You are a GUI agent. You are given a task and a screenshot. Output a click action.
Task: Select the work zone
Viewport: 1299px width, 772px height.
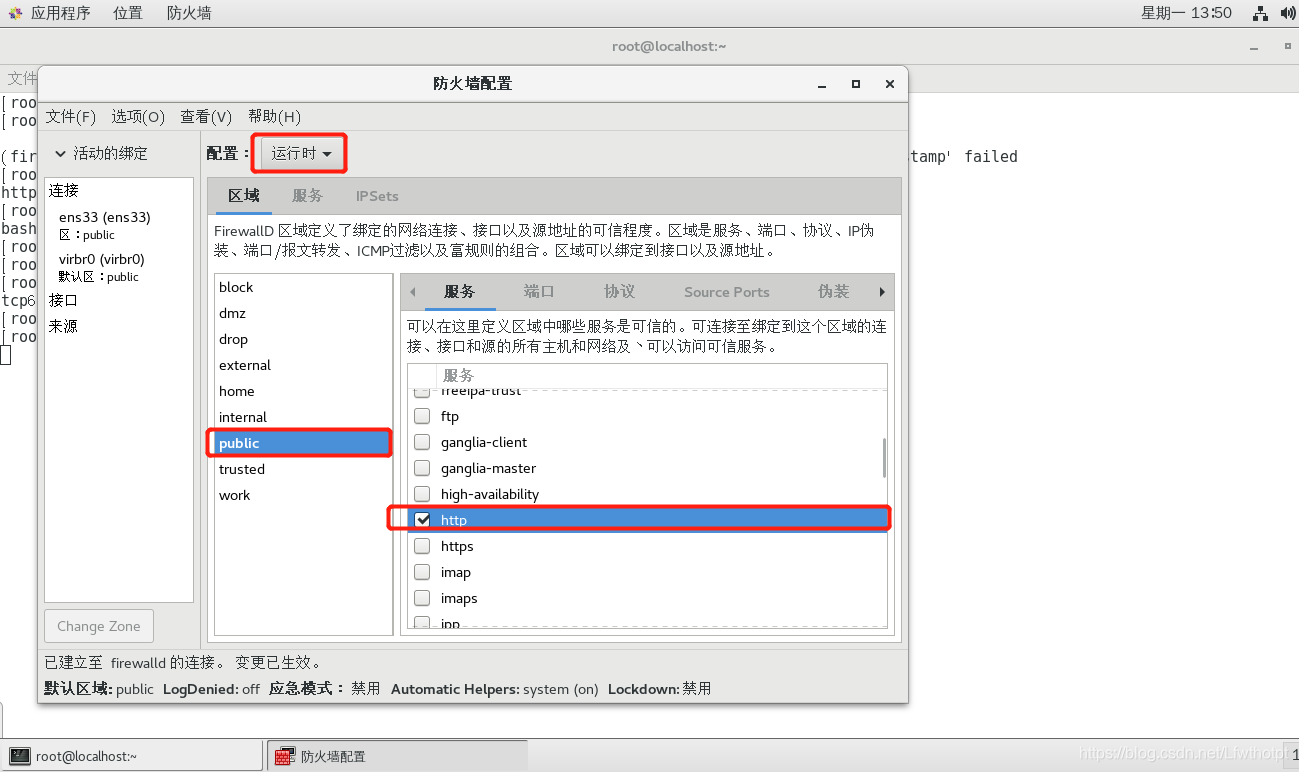click(x=303, y=495)
